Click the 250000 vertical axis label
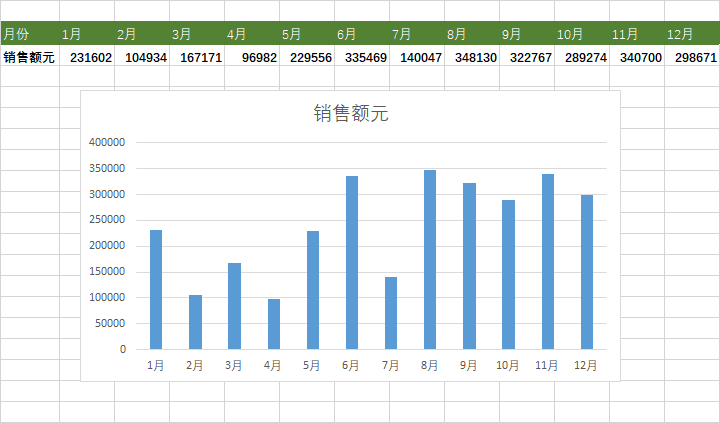Viewport: 720px width, 423px height. [107, 220]
